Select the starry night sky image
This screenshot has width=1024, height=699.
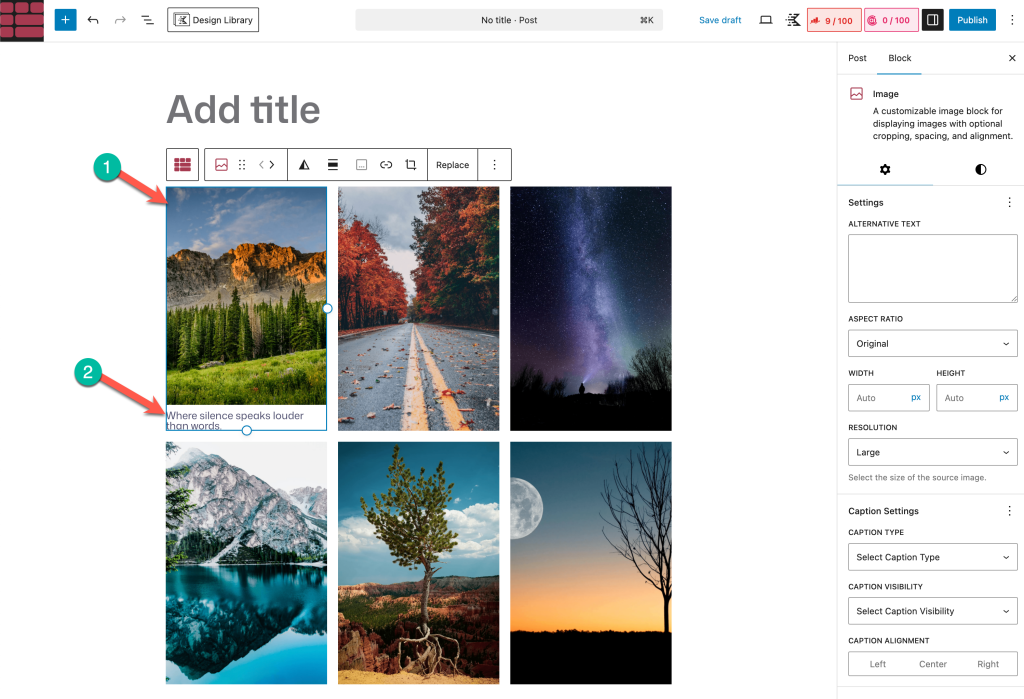coord(590,308)
